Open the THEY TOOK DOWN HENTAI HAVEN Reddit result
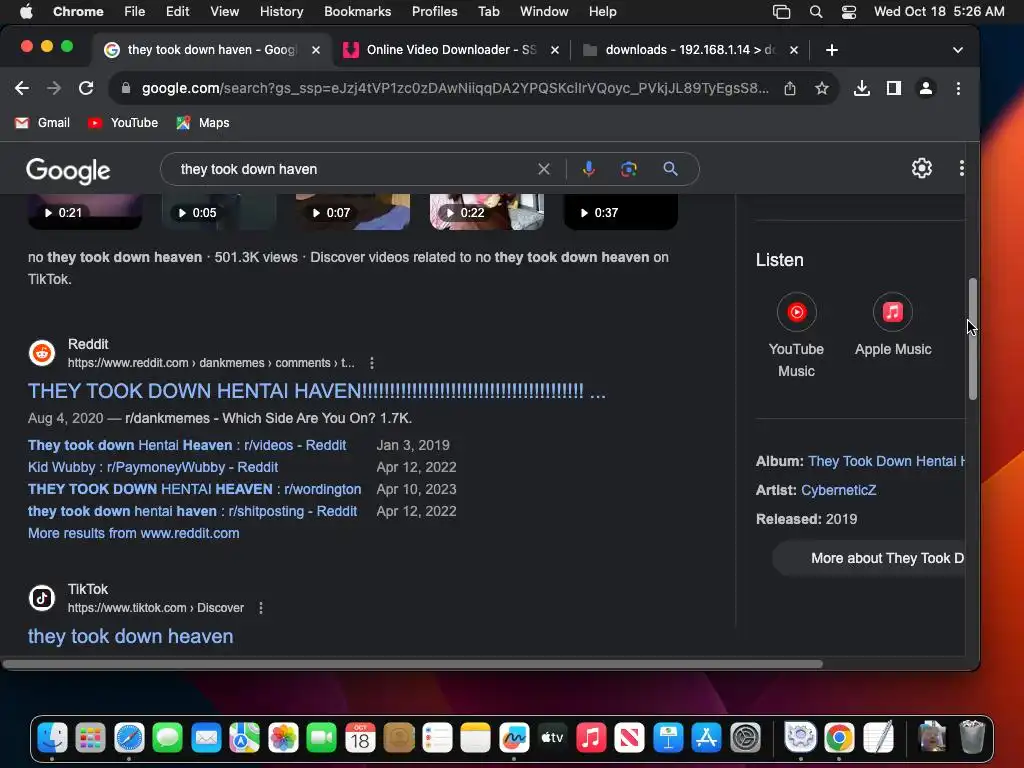 tap(317, 391)
